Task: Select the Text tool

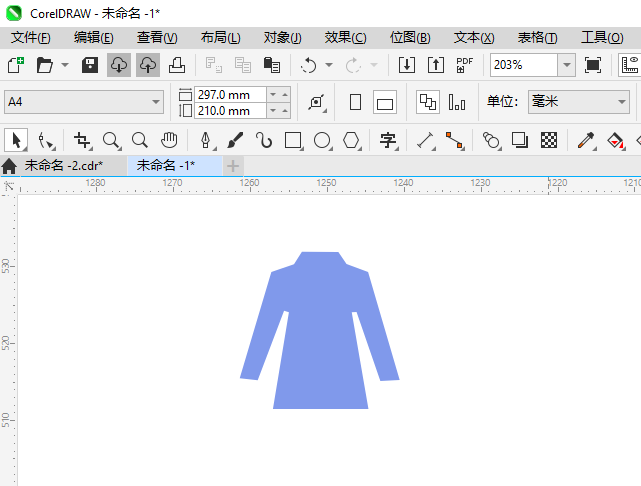Action: tap(388, 140)
